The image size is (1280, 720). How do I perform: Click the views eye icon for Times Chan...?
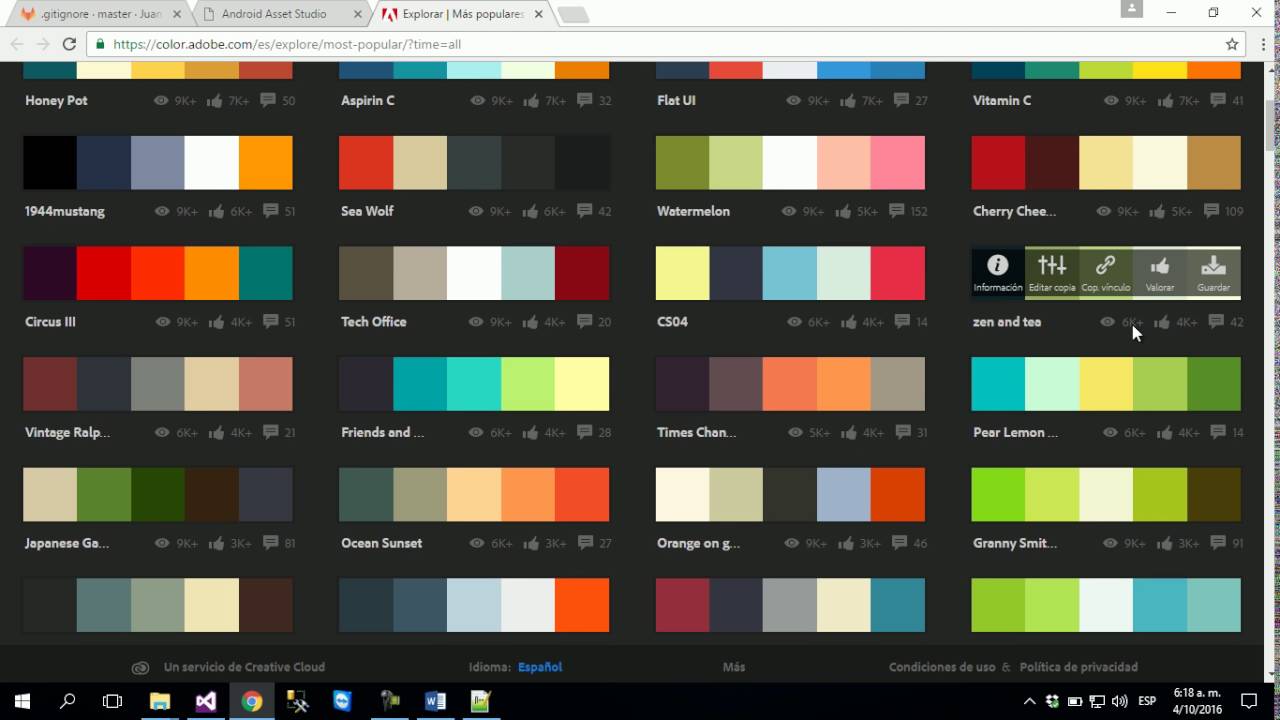pos(794,433)
